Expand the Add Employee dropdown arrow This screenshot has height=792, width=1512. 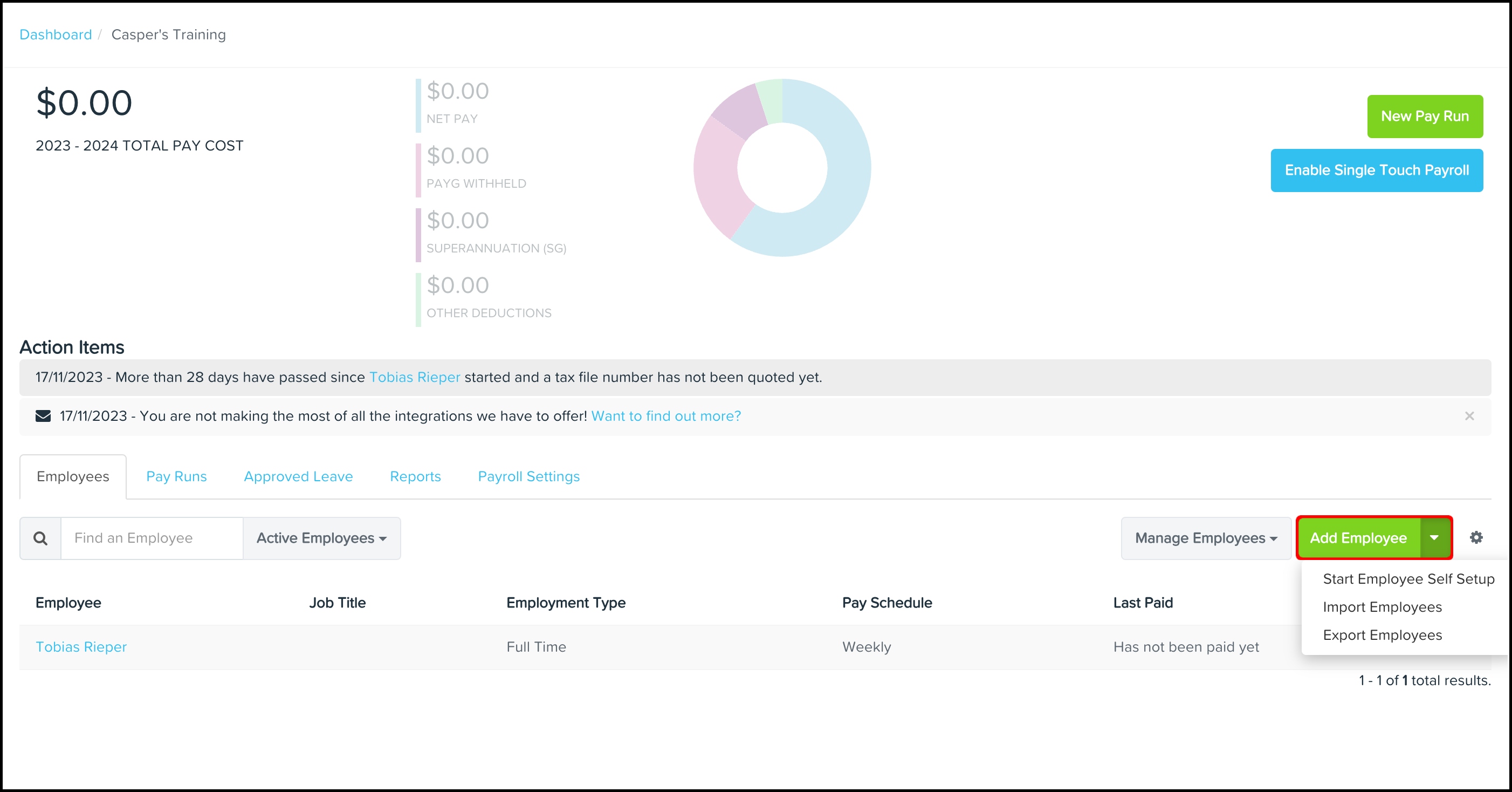click(1434, 538)
